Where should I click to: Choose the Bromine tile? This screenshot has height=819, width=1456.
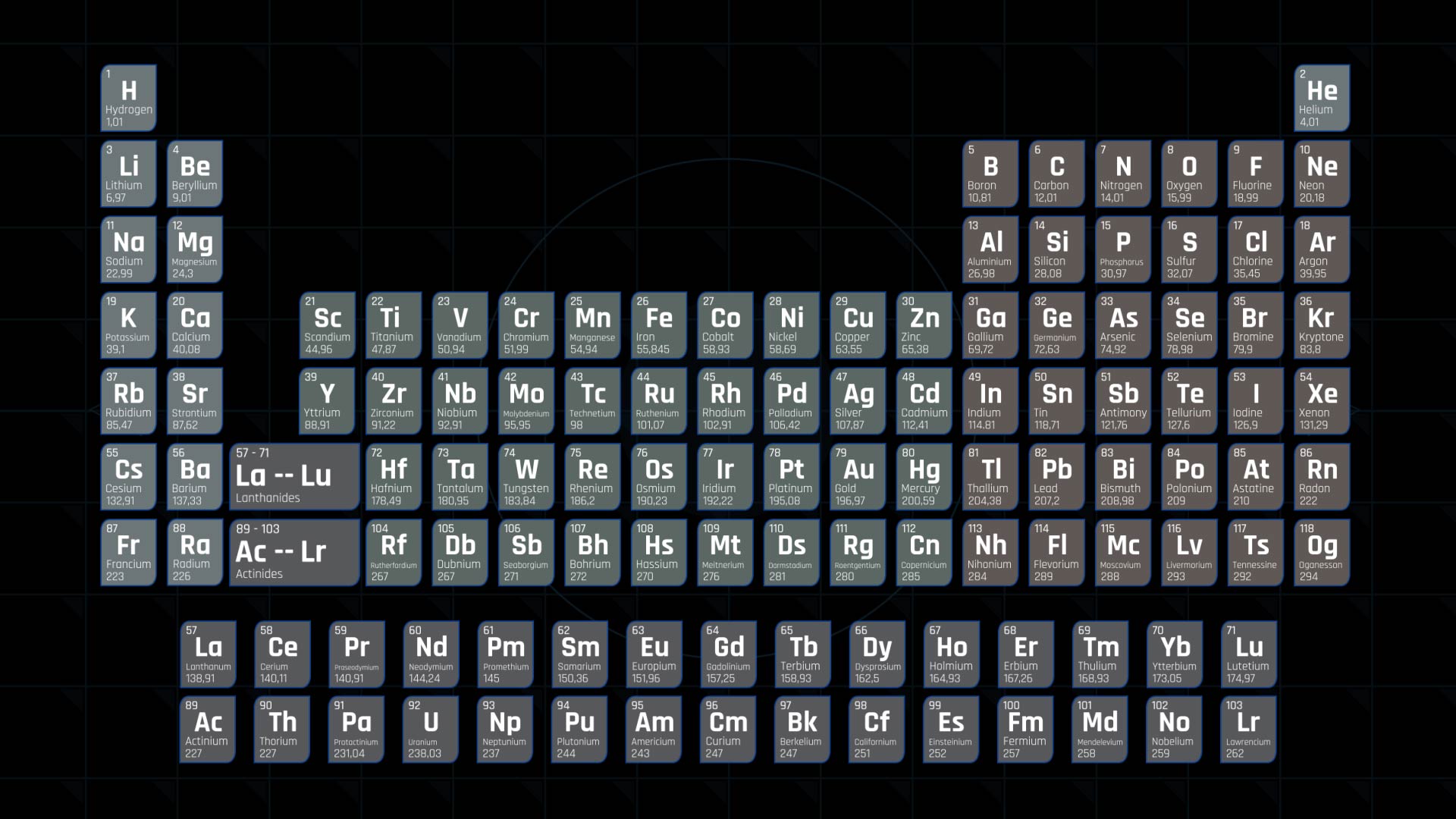[x=1256, y=325]
